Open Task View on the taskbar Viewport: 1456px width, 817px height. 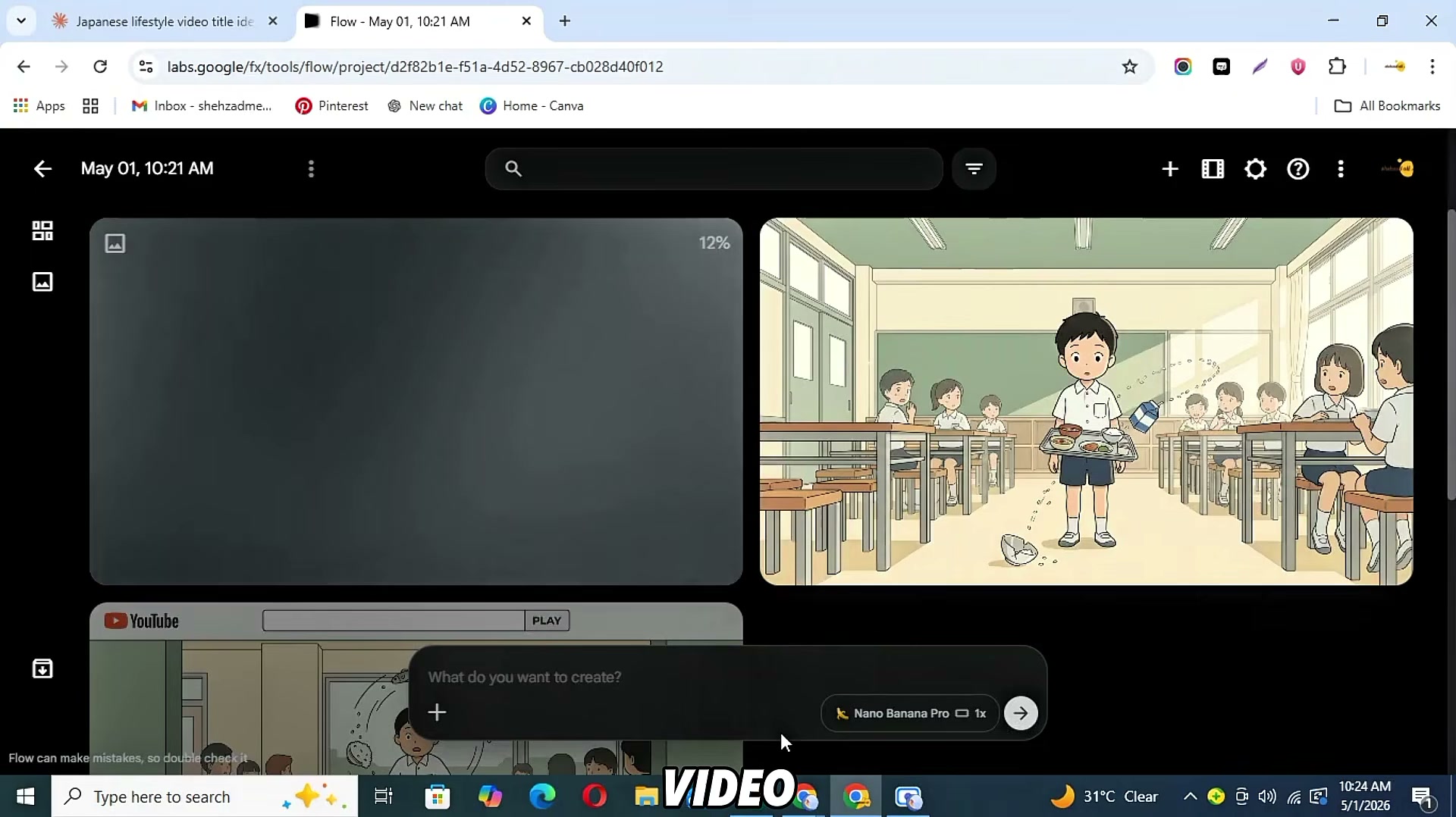[x=384, y=797]
